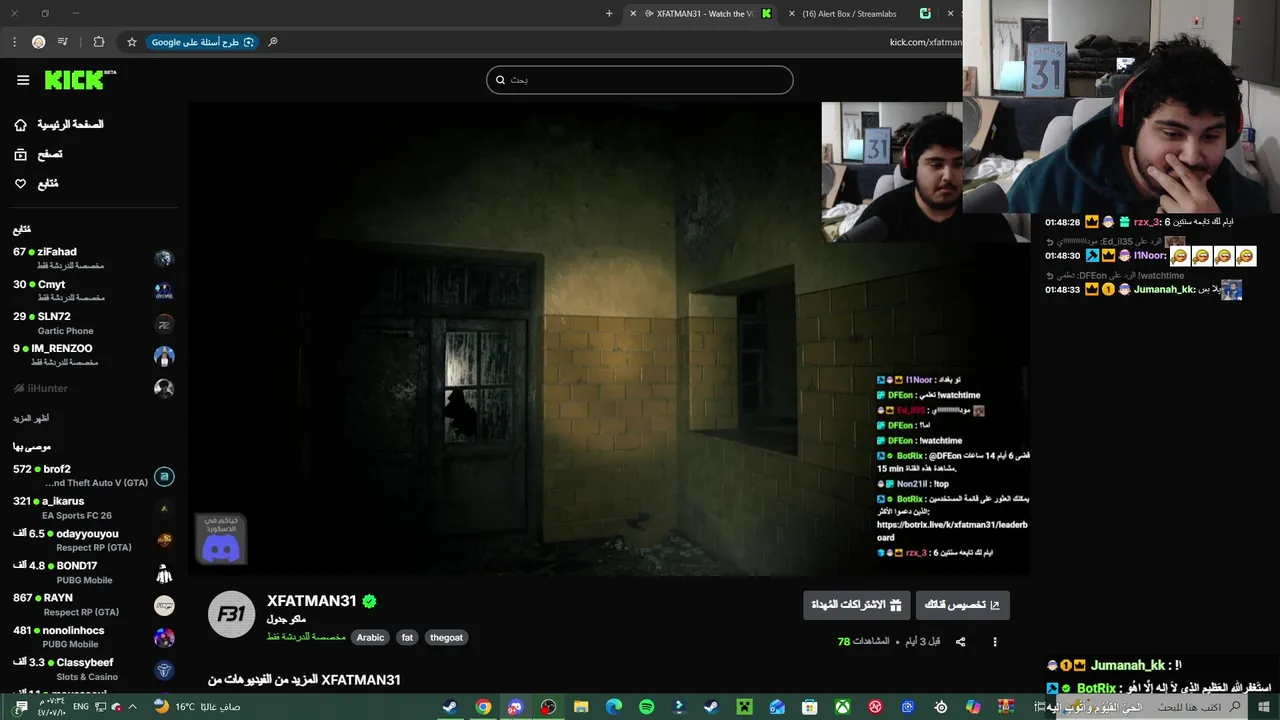Open IM_RENZOO channel in sidebar
The height and width of the screenshot is (720, 1280).
click(x=93, y=355)
